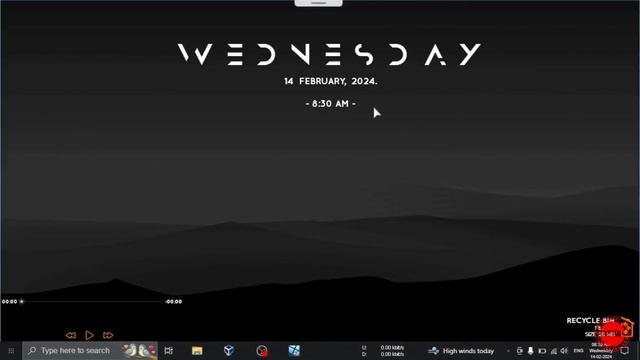
Task: Open battery status from system tray
Action: [x=542, y=351]
